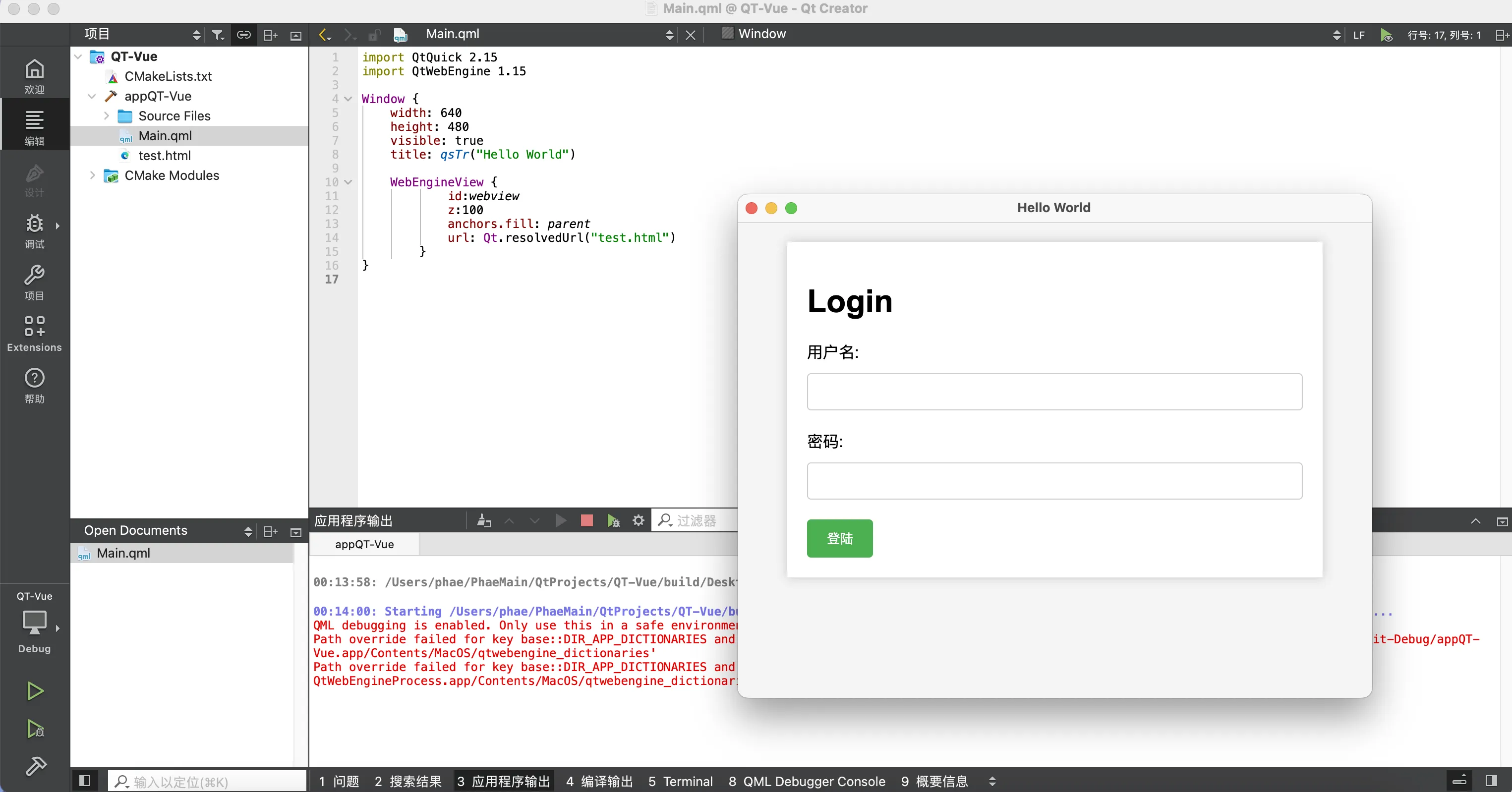Collapse the appQT-Vue target node
The image size is (1512, 792).
(x=92, y=96)
